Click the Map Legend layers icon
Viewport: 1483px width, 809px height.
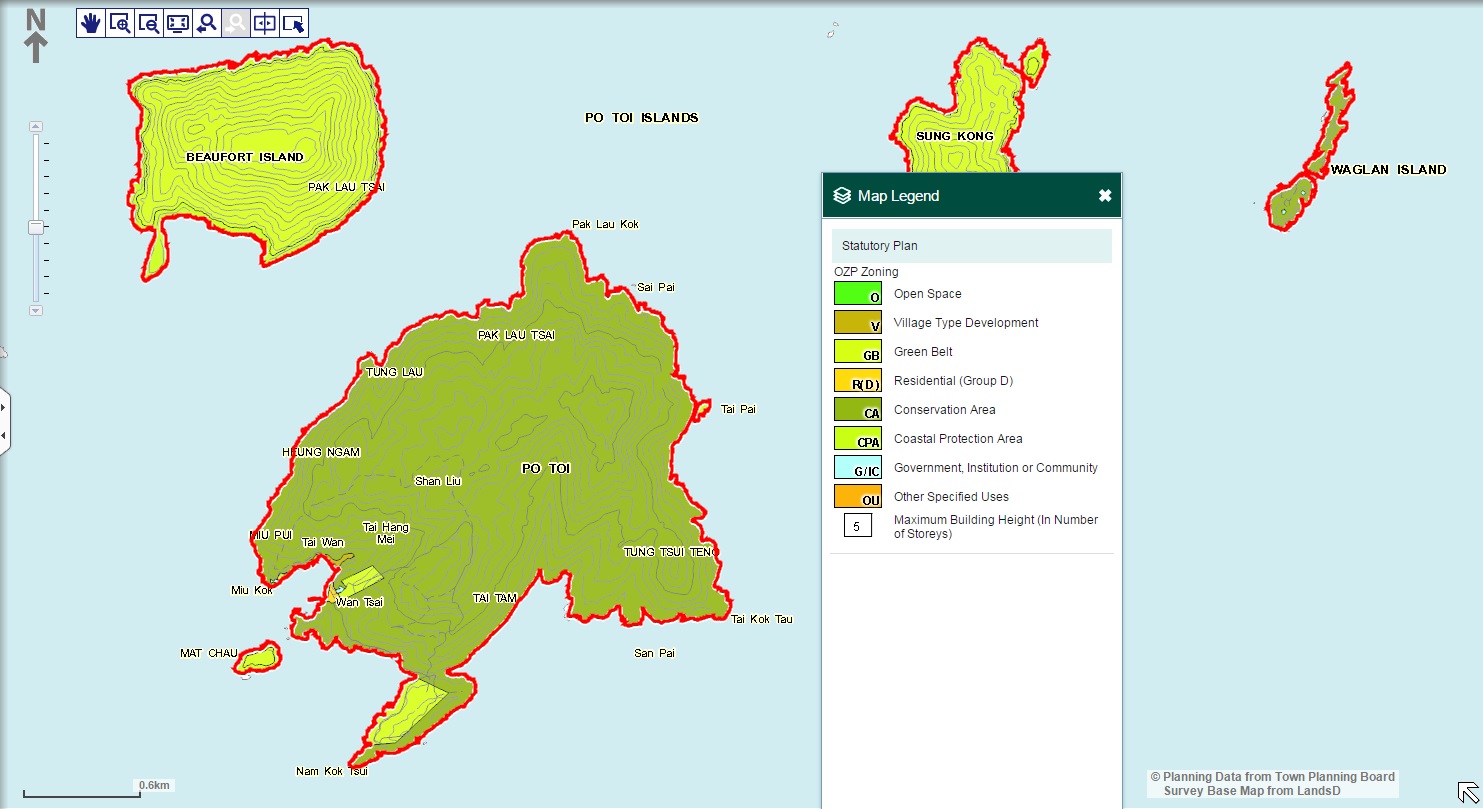click(842, 196)
